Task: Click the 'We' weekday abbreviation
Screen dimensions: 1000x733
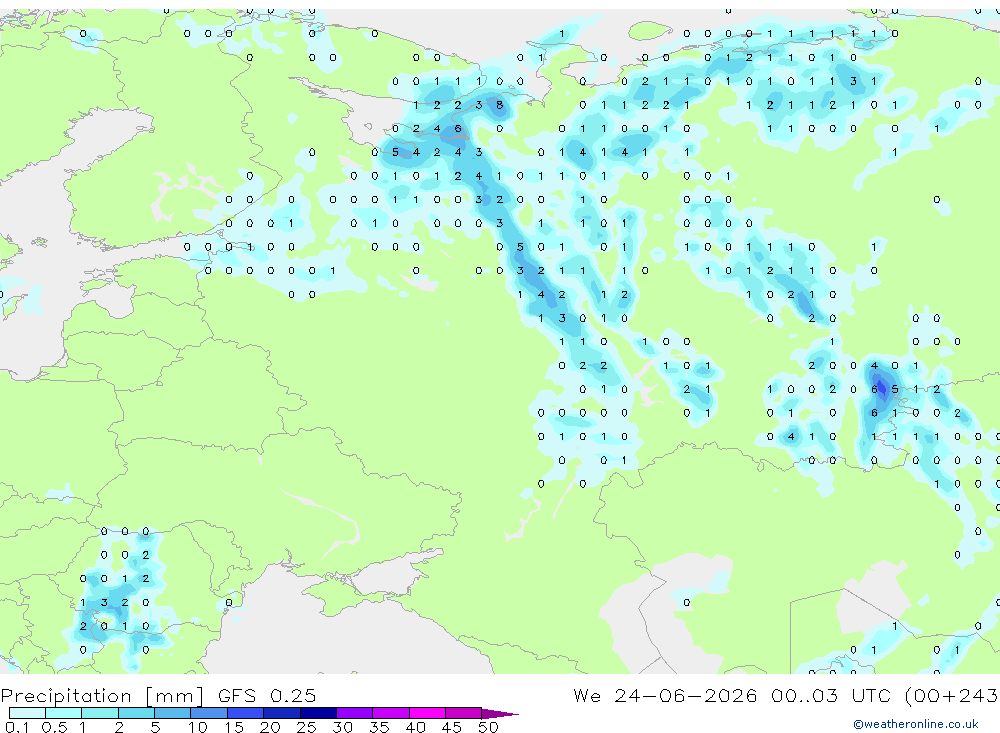Action: point(587,695)
